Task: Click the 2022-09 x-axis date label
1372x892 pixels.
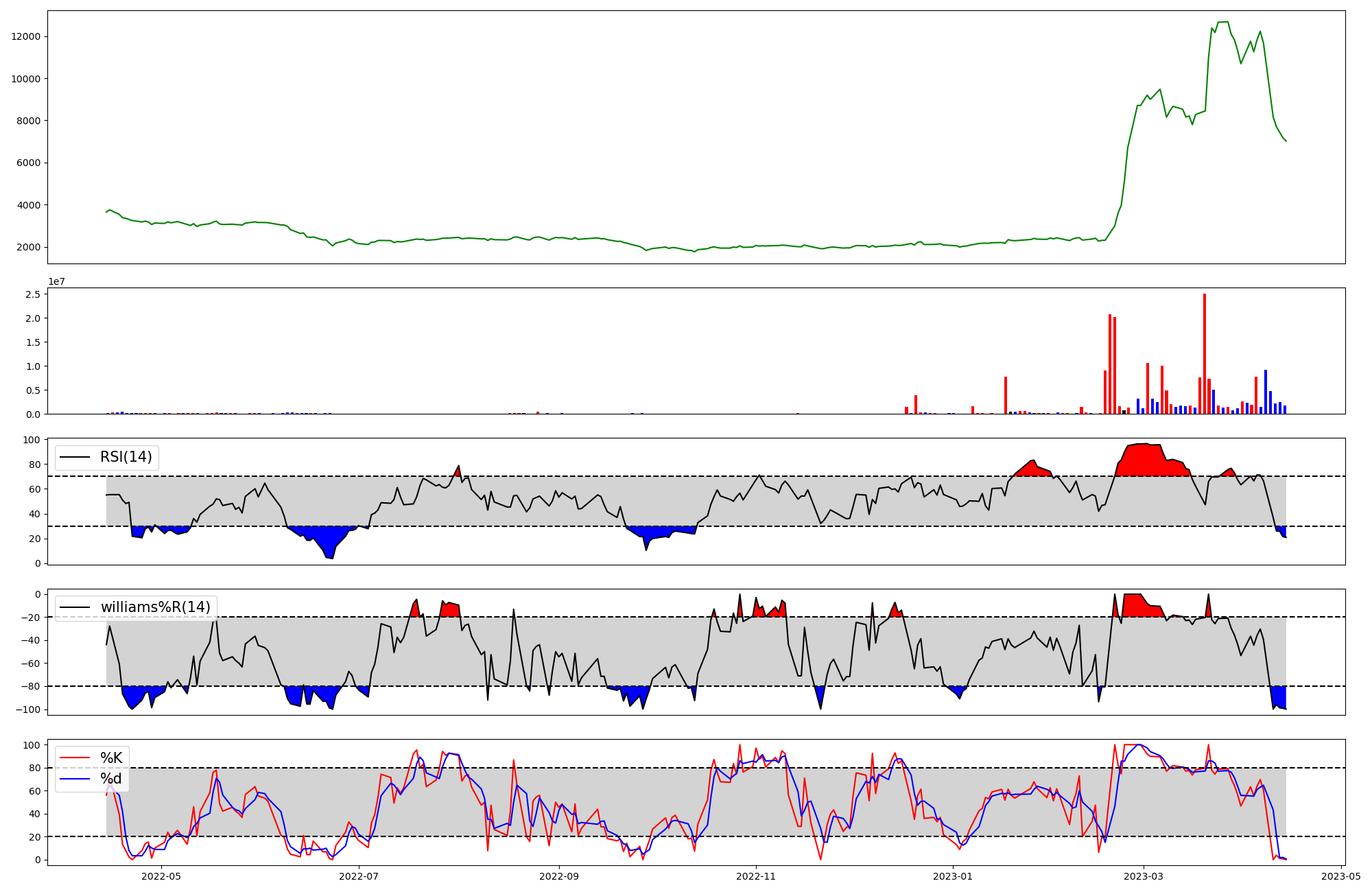Action: tap(559, 876)
